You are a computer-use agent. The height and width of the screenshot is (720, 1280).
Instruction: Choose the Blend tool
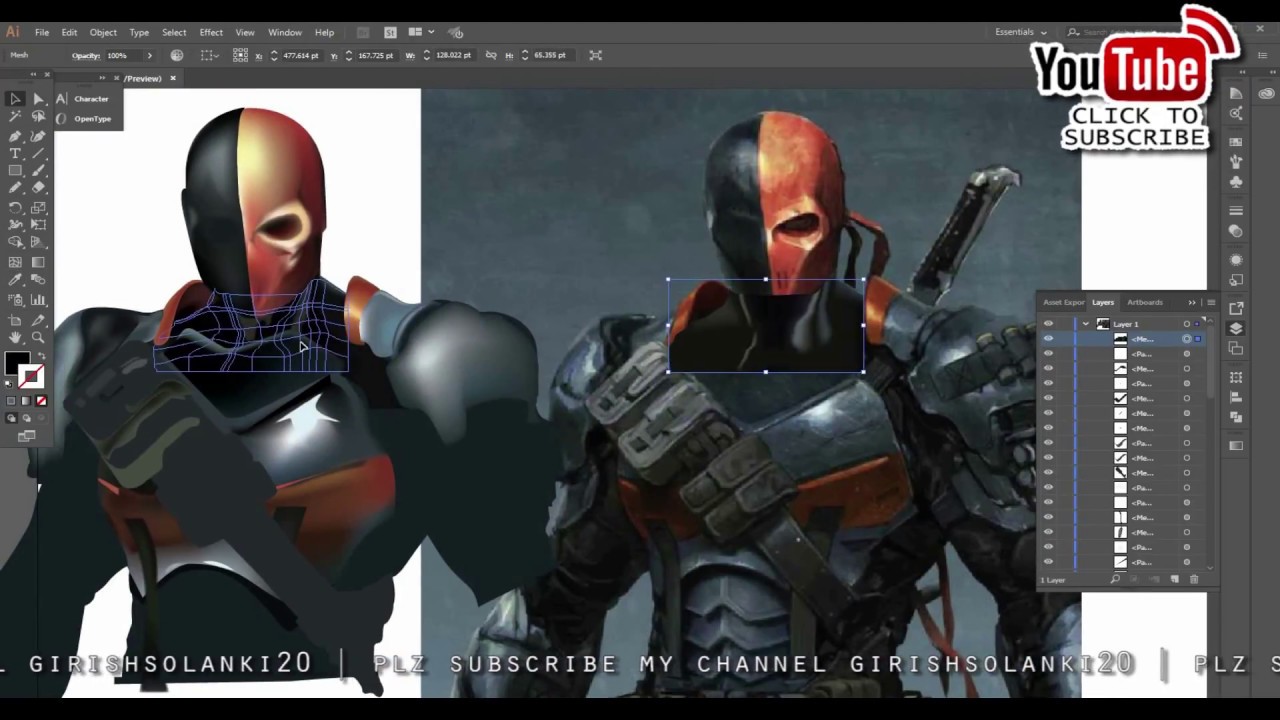coord(38,281)
